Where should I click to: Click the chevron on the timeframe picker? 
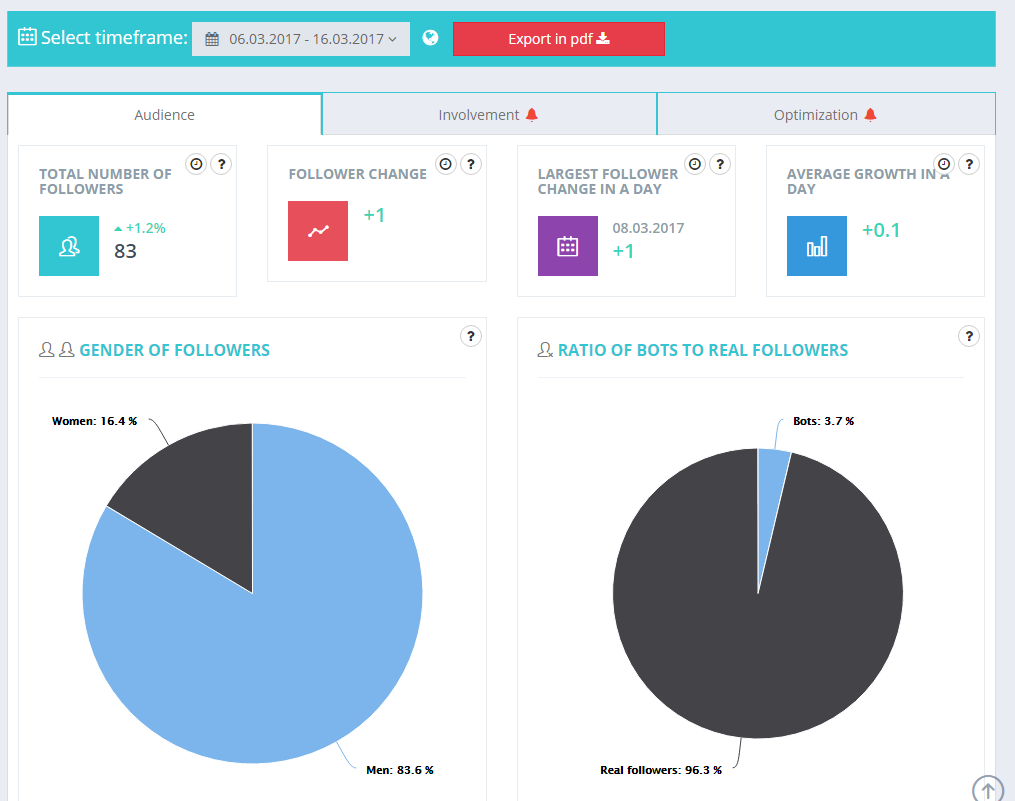point(393,38)
